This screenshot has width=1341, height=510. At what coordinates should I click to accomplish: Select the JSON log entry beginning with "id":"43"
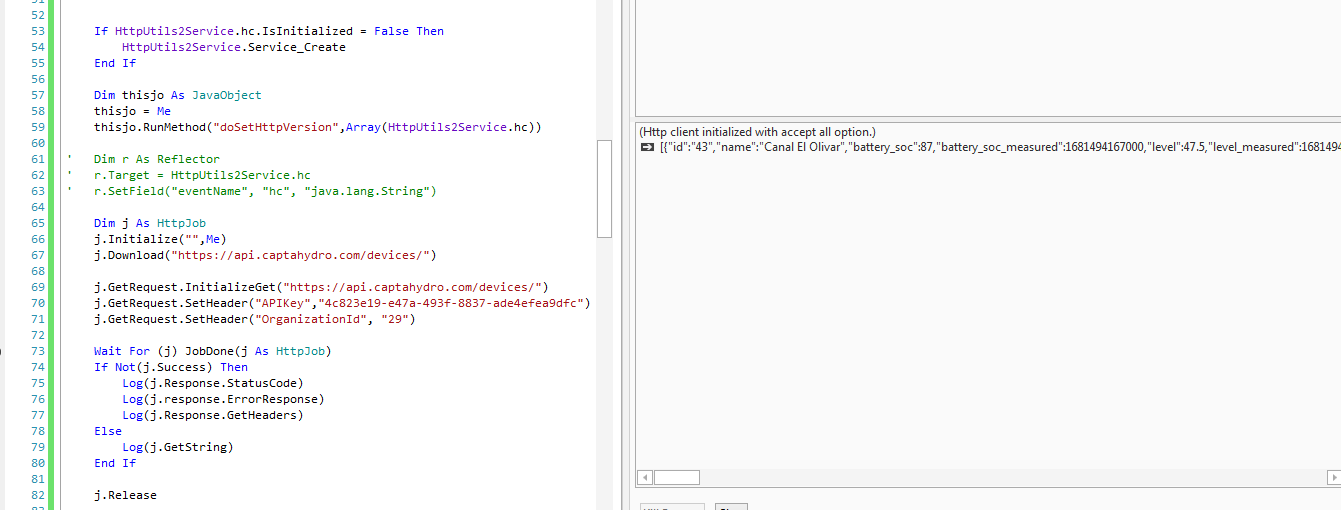[x=999, y=148]
